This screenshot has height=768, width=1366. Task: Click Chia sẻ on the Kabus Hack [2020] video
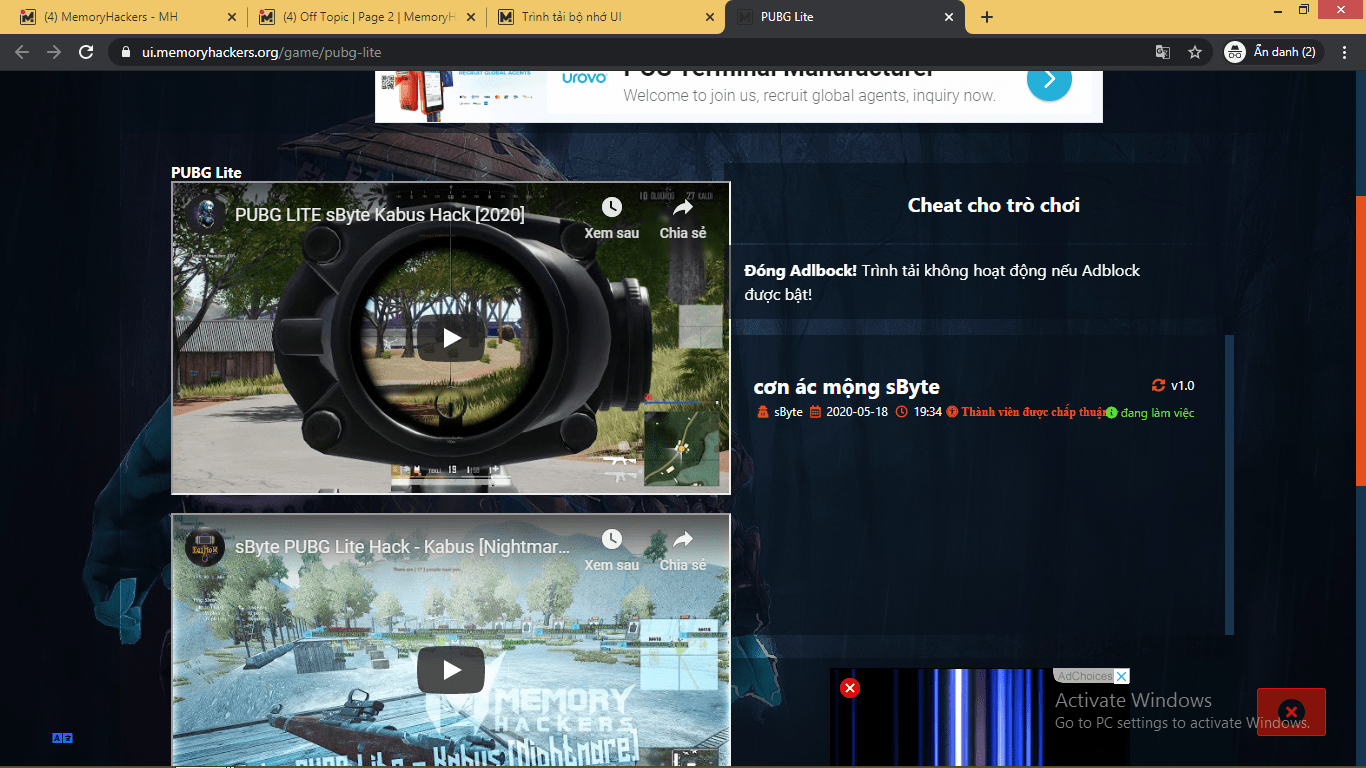tap(683, 218)
